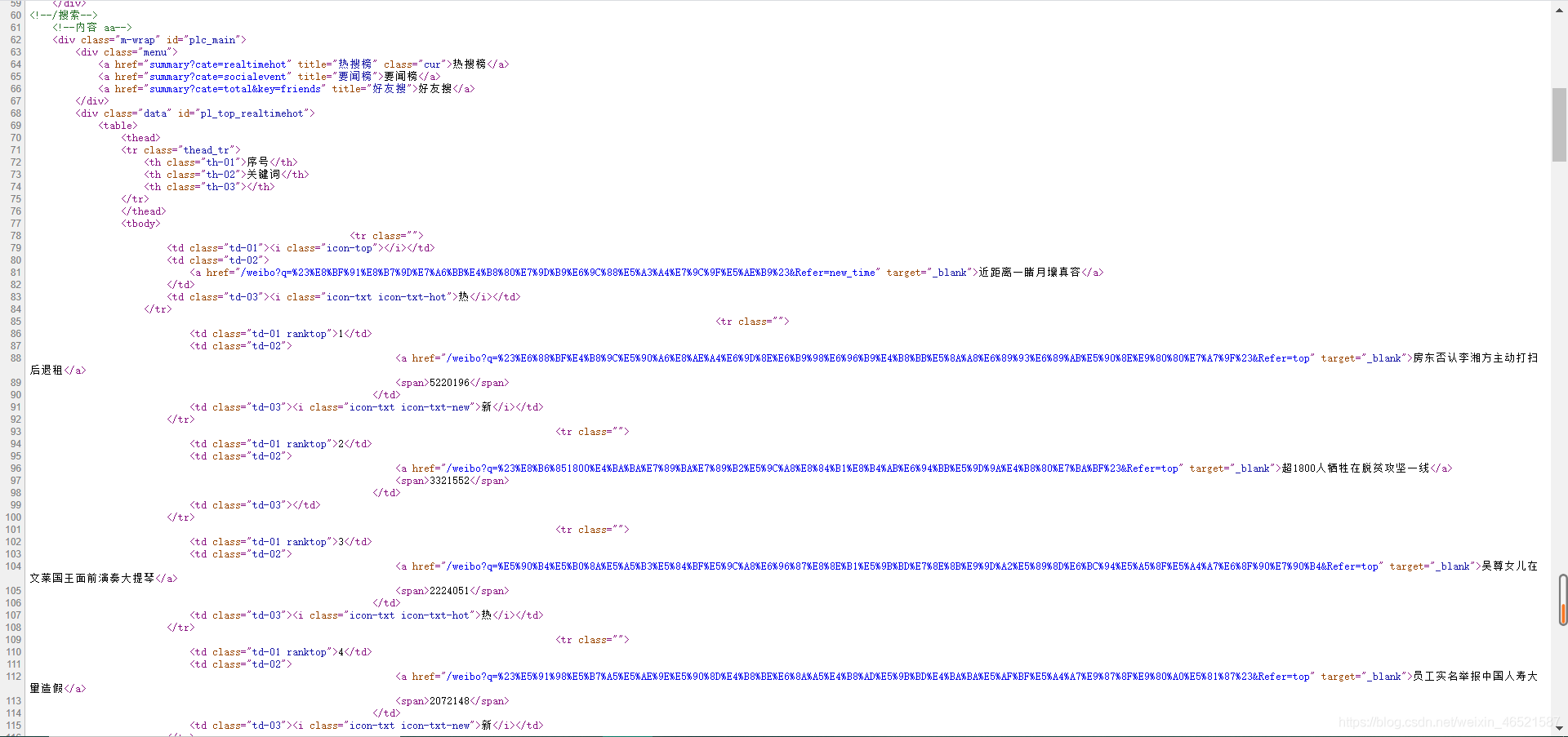Click the empty td-03 cell on line 99
This screenshot has height=737, width=1568.
point(256,505)
